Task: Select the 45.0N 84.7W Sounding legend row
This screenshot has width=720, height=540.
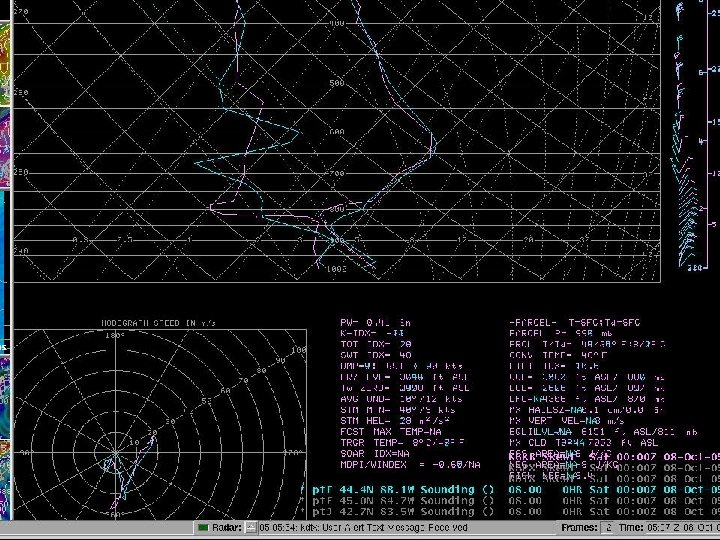Action: [516, 501]
